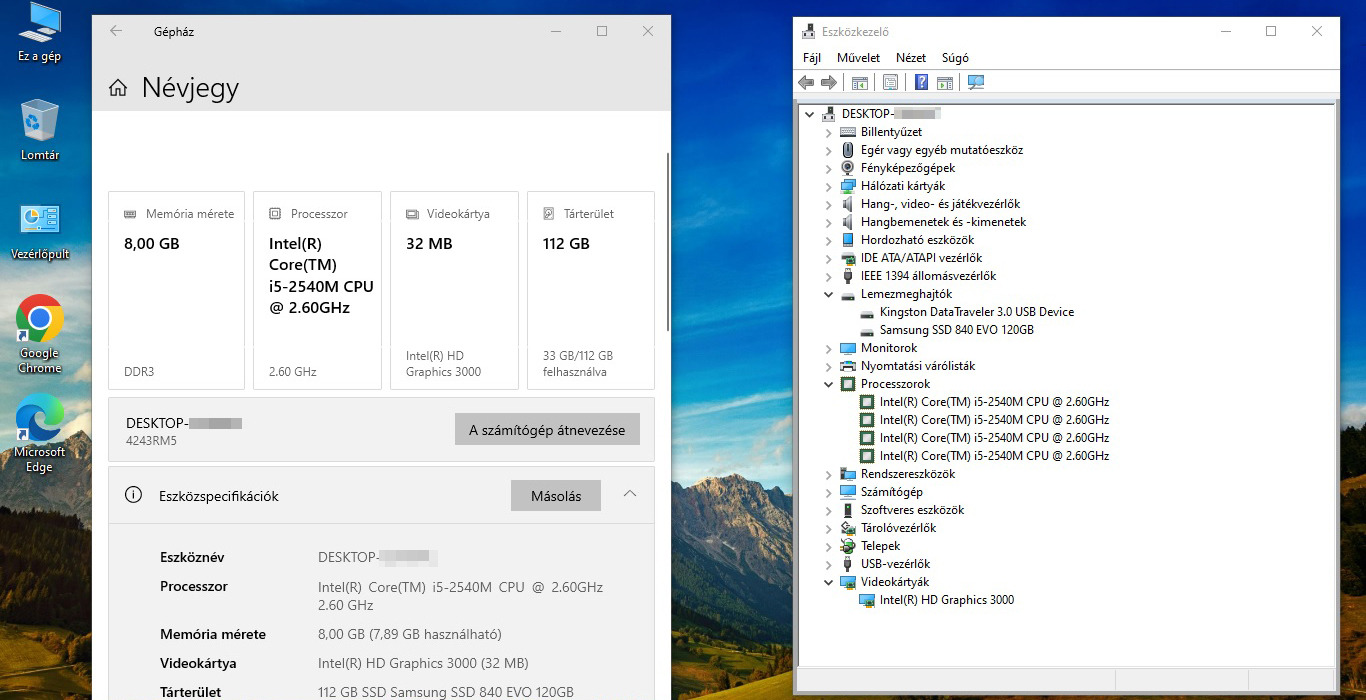Click the Fényképezőgépek camera icon
The width and height of the screenshot is (1366, 700).
click(x=848, y=168)
